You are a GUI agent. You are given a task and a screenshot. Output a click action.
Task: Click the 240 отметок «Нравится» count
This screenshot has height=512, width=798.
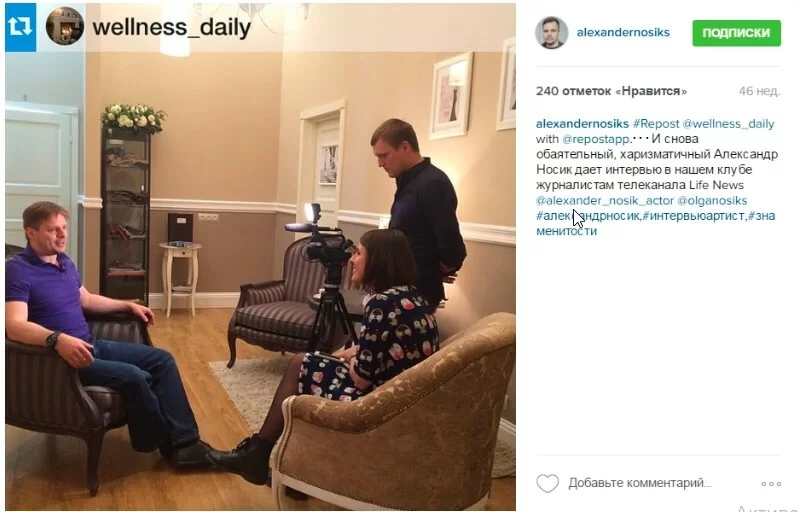click(x=611, y=92)
